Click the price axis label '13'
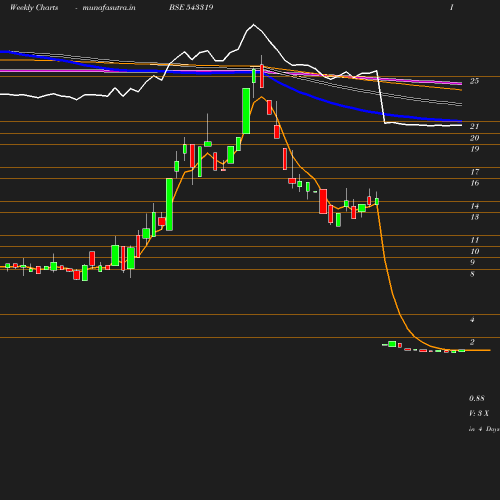500x500 pixels. tap(474, 217)
